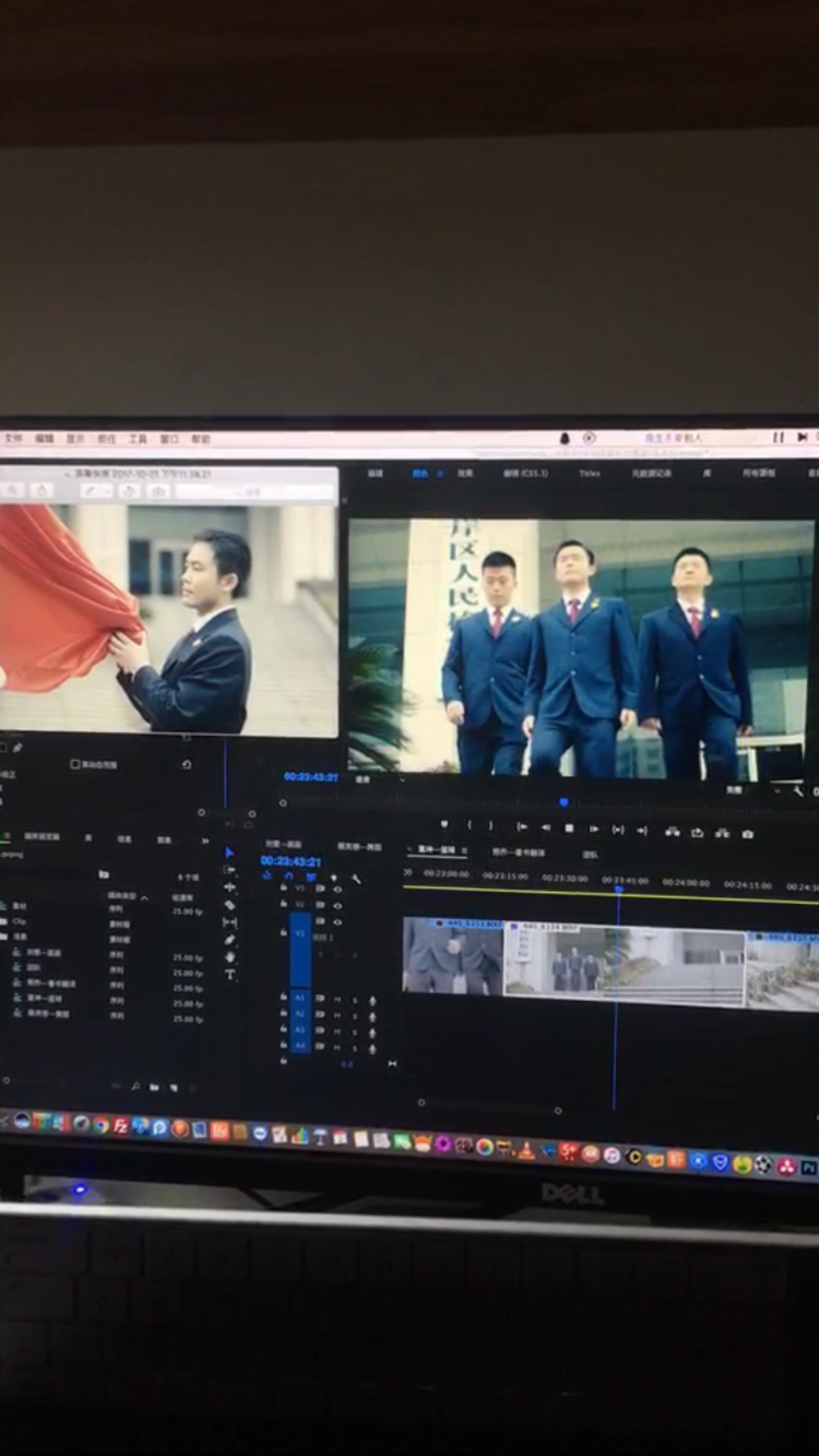Image resolution: width=819 pixels, height=1456 pixels.
Task: Open the 文件 menu in the menu bar
Action: pyautogui.click(x=14, y=438)
